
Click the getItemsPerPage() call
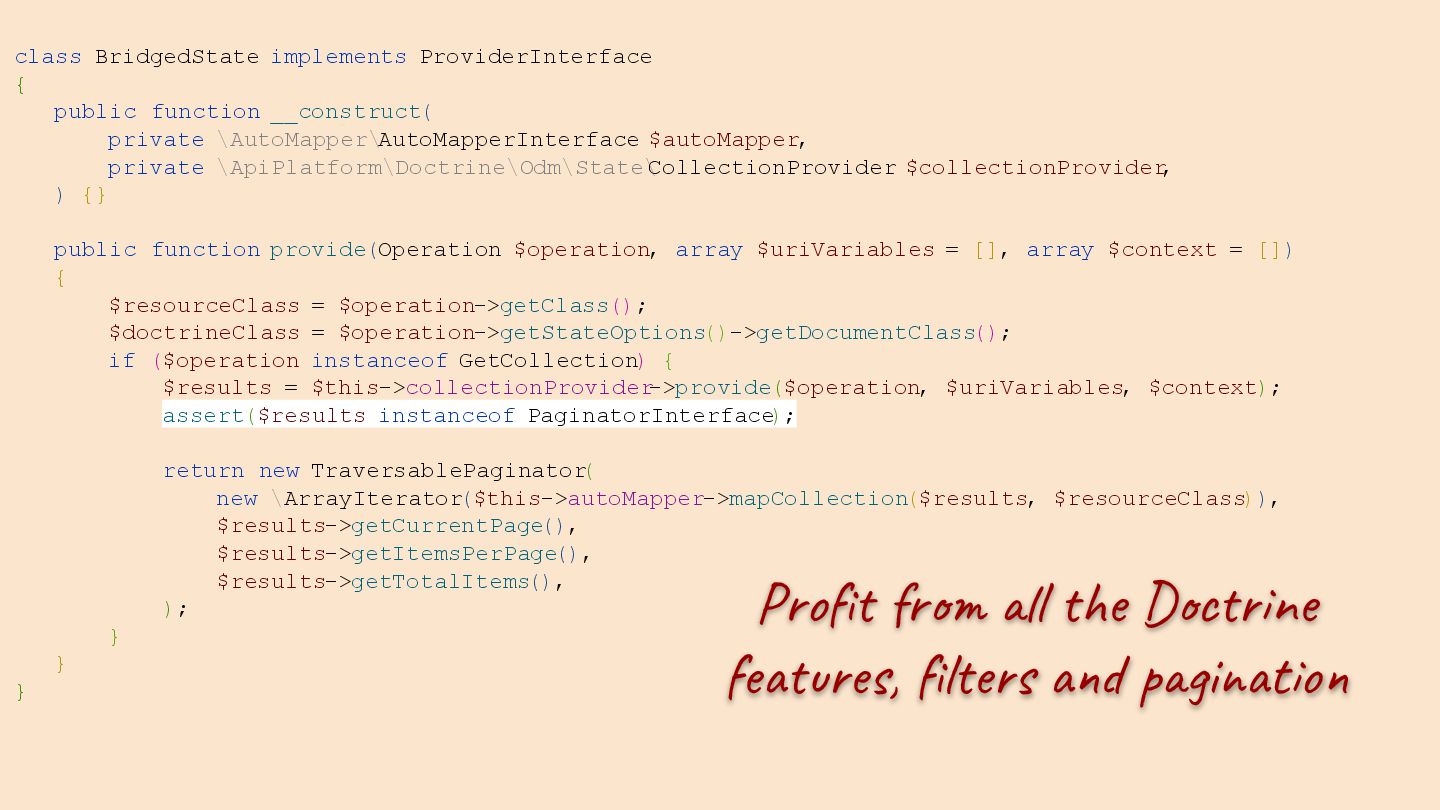(465, 554)
